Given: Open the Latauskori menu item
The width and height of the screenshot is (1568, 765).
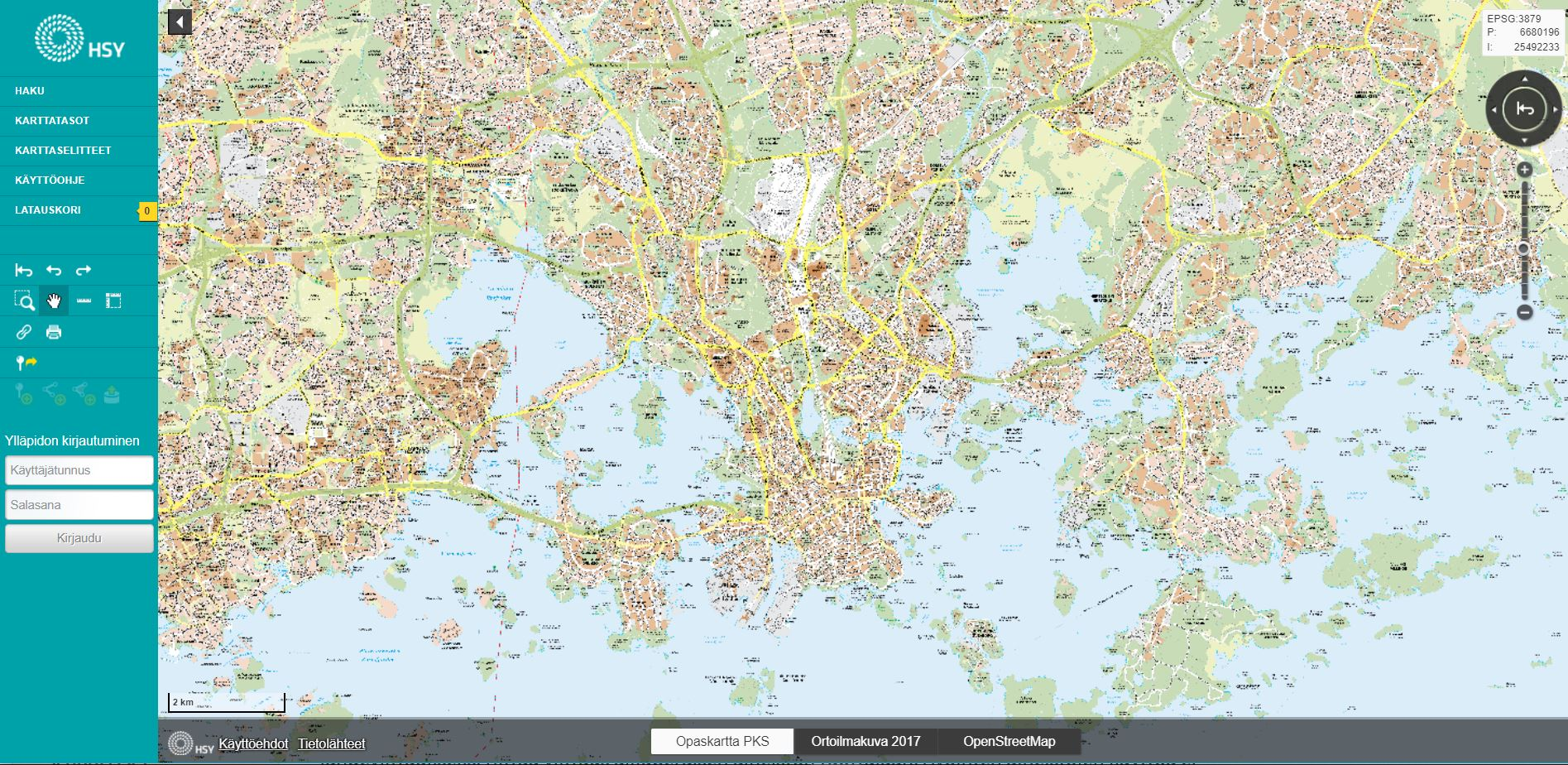Looking at the screenshot, I should [x=48, y=210].
